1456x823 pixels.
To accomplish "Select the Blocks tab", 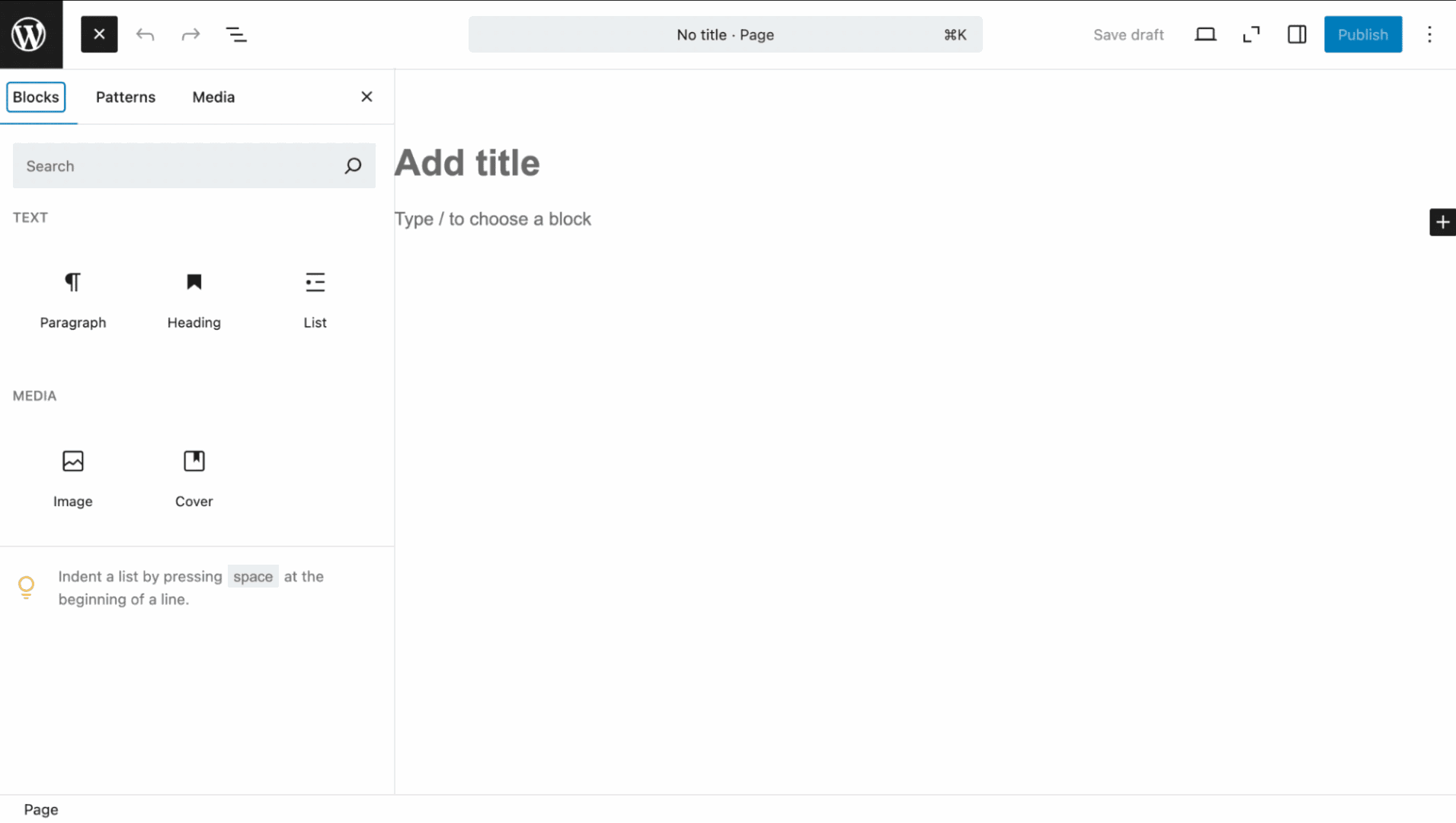I will click(x=36, y=97).
